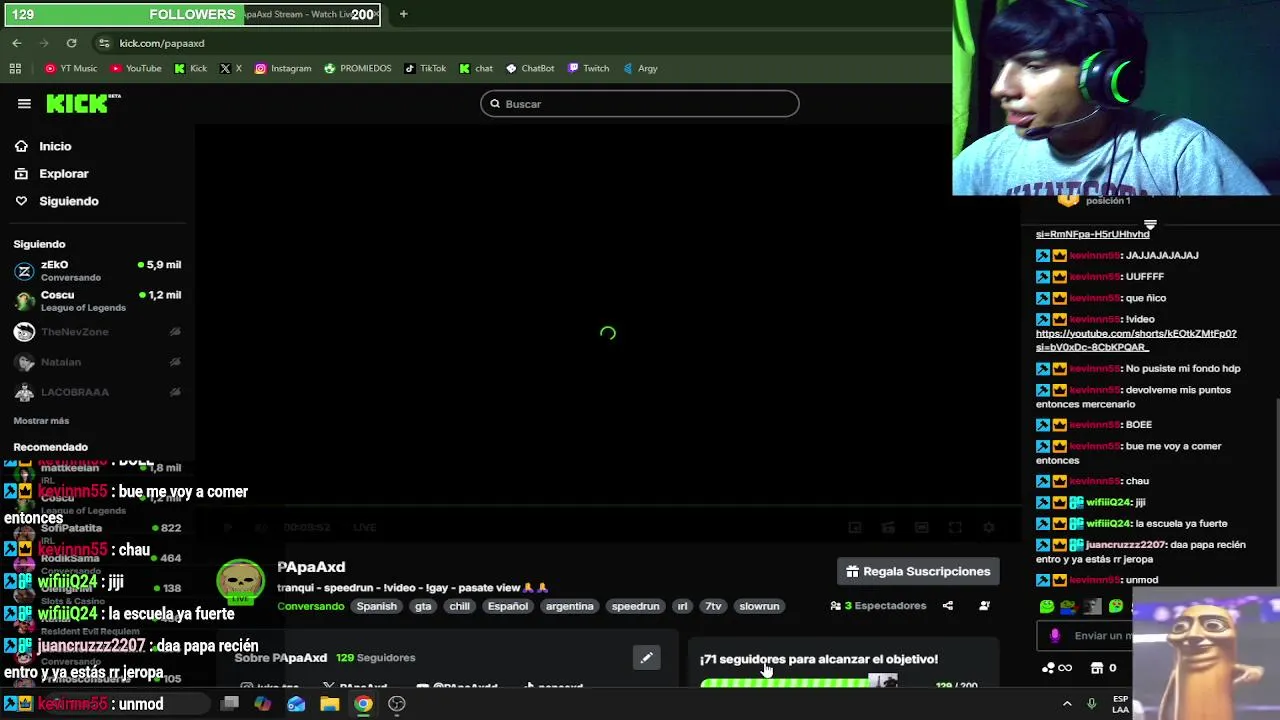Open File Explorer in taskbar
This screenshot has width=1280, height=720.
click(x=330, y=704)
